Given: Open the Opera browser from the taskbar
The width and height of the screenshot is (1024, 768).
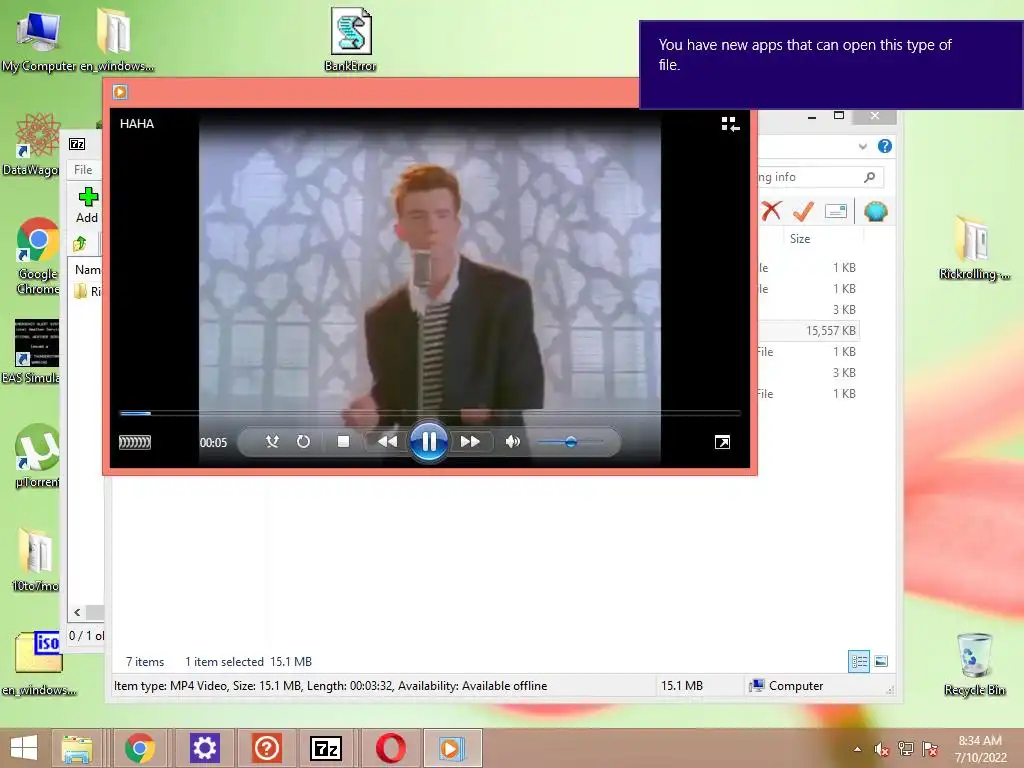Looking at the screenshot, I should coord(390,748).
